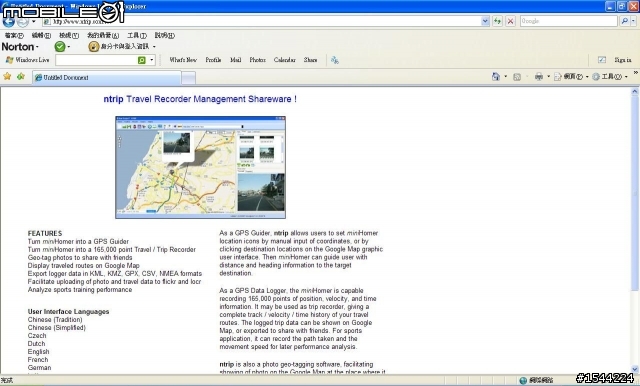Screen dimensions: 640x386
Task: Click 'Display traveled routes on Google Map' text
Action: click(83, 266)
